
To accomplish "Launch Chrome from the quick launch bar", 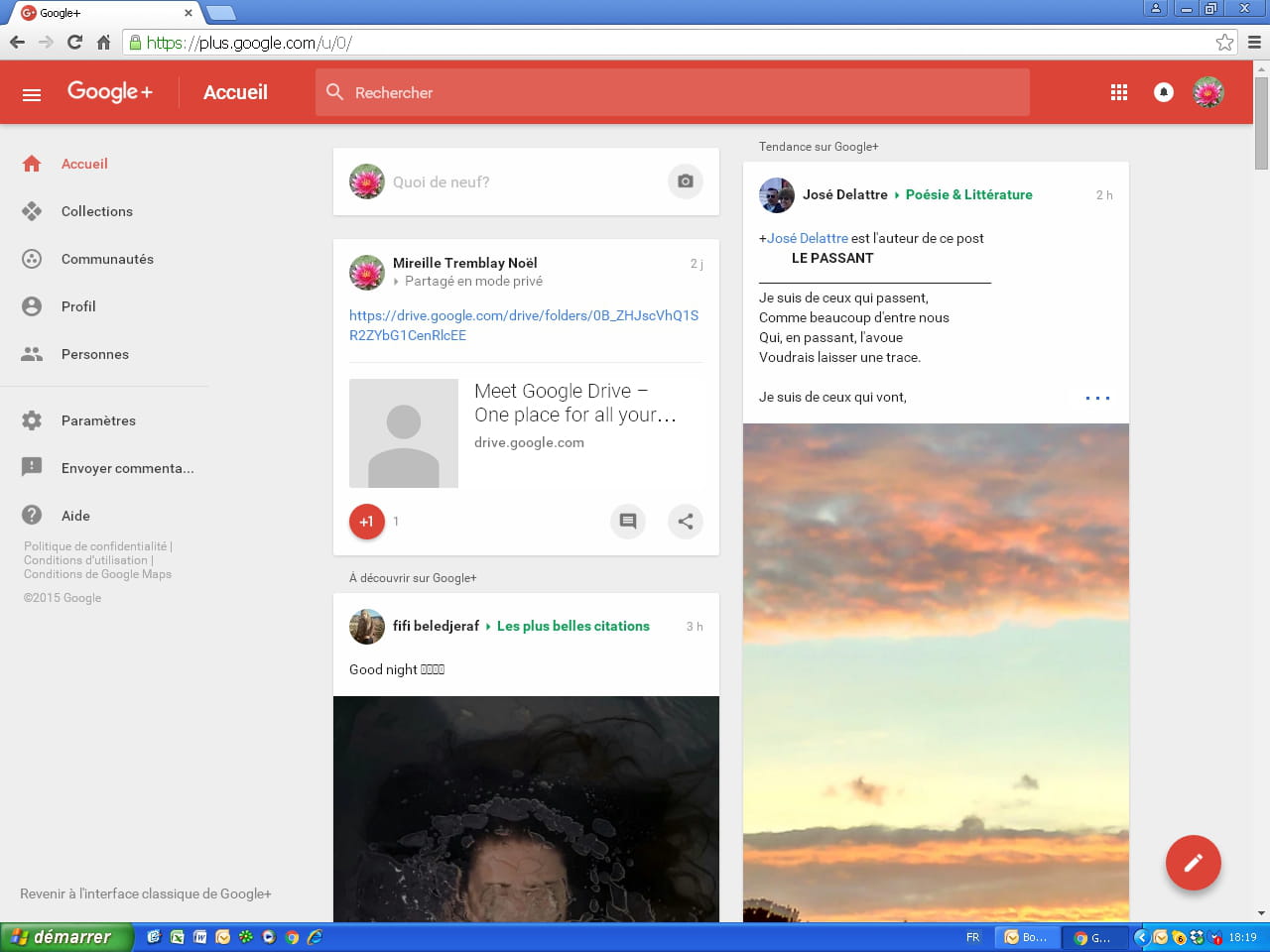I will 292,937.
